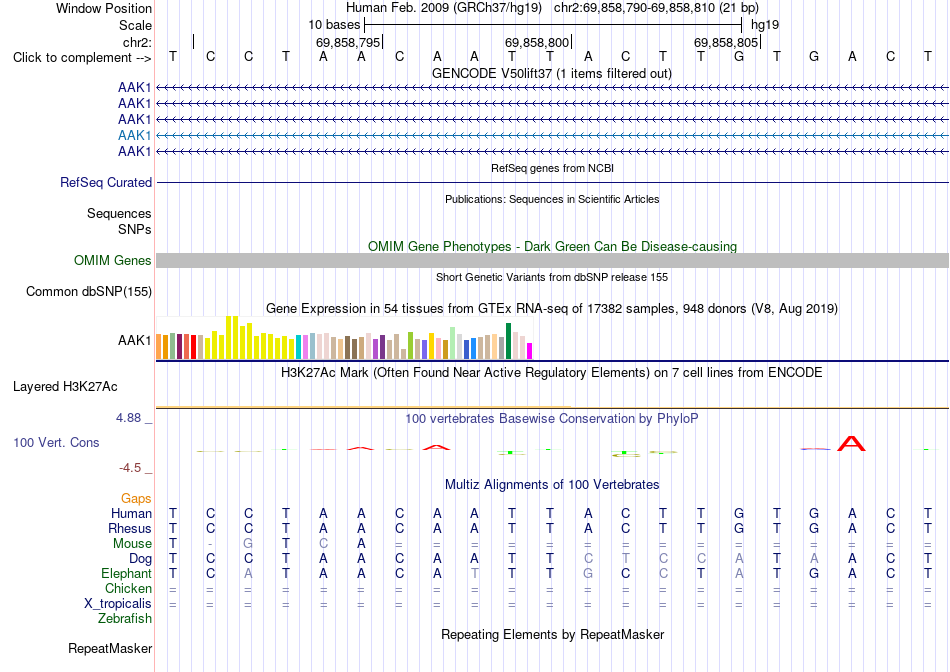Click the Human Feb. 2009 (GRCh37/hg19) title

click(x=443, y=8)
